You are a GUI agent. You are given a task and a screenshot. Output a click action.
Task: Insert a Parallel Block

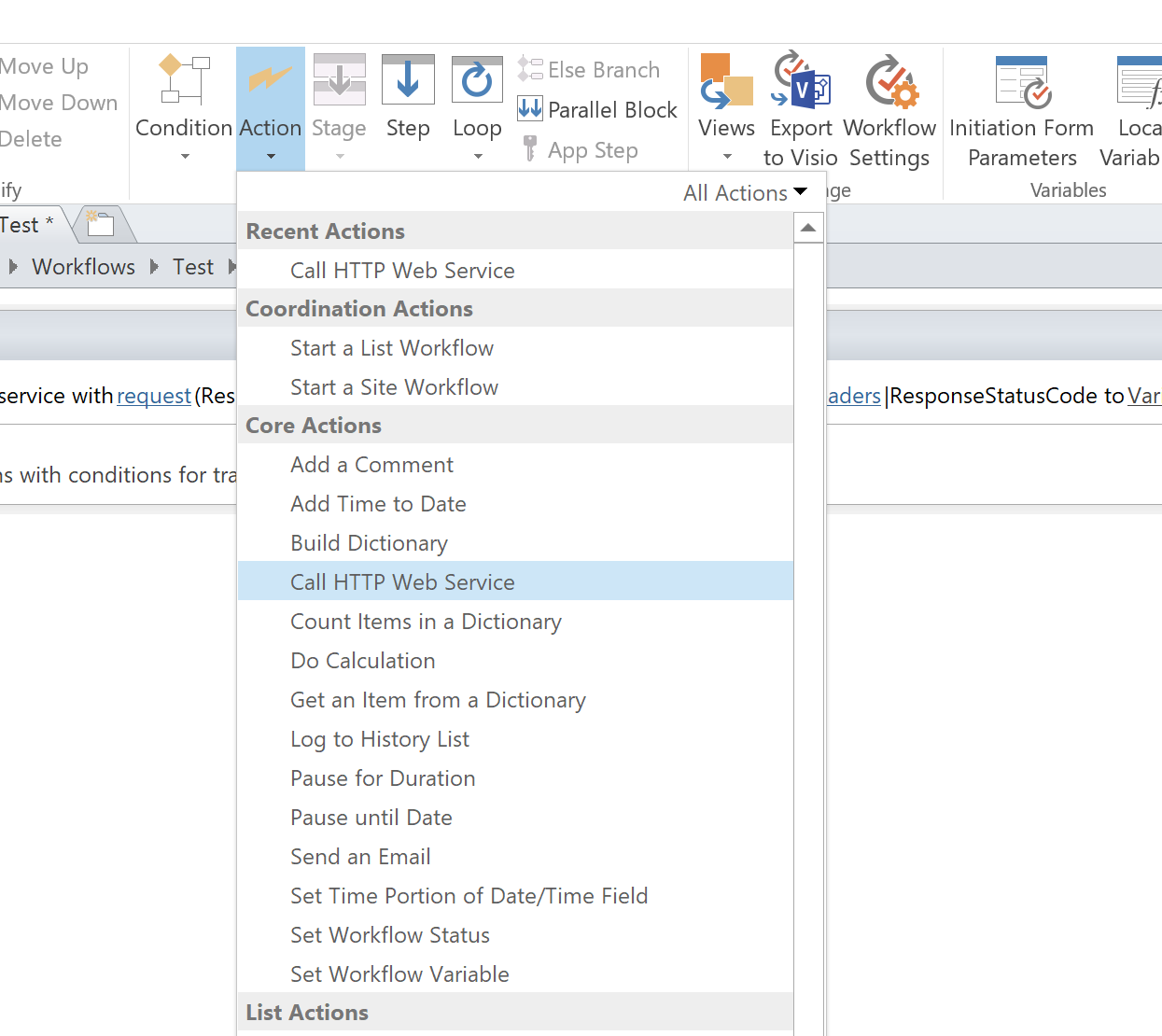tap(597, 110)
